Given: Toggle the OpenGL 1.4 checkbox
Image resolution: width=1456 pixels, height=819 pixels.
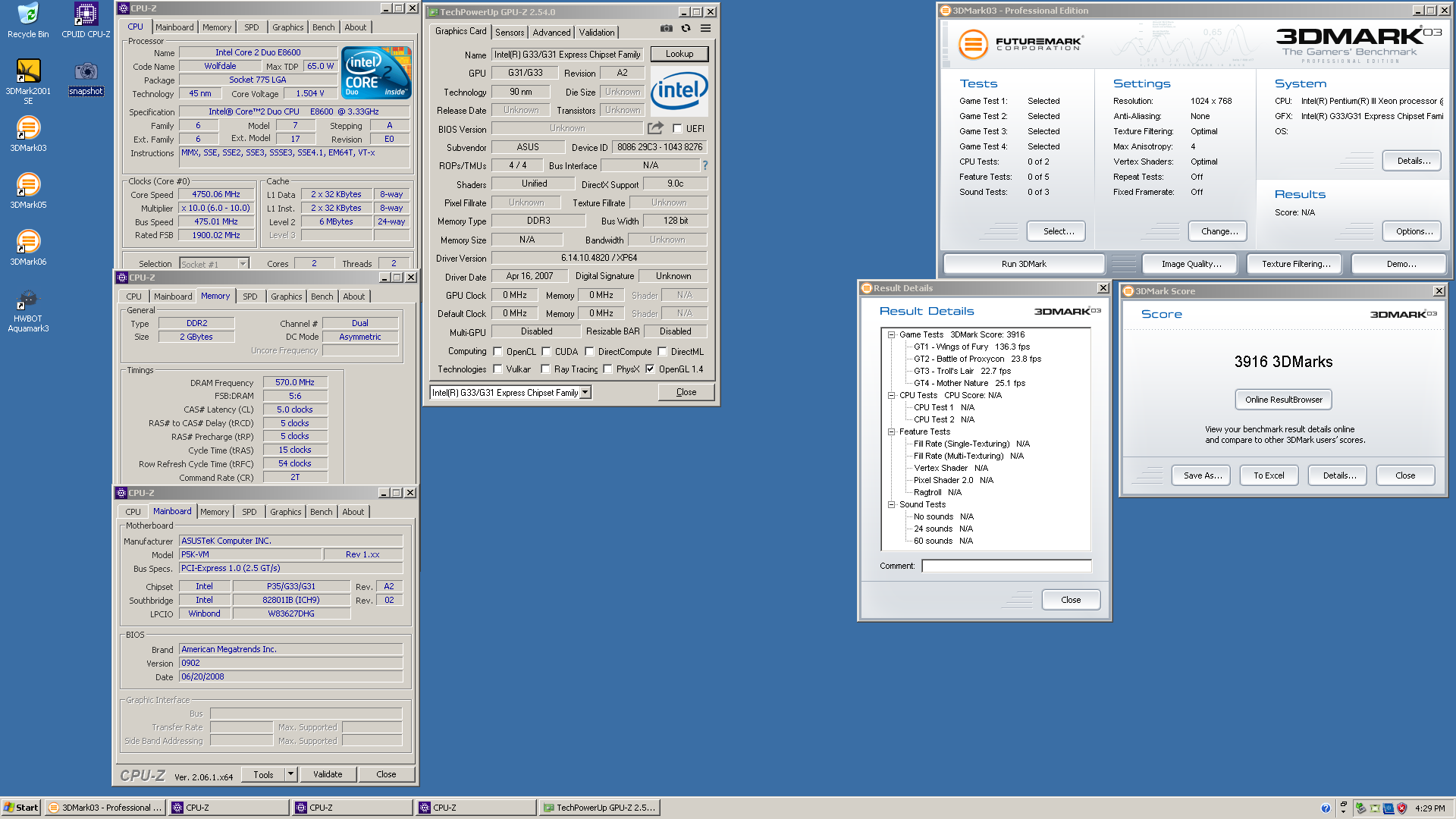Looking at the screenshot, I should (650, 369).
